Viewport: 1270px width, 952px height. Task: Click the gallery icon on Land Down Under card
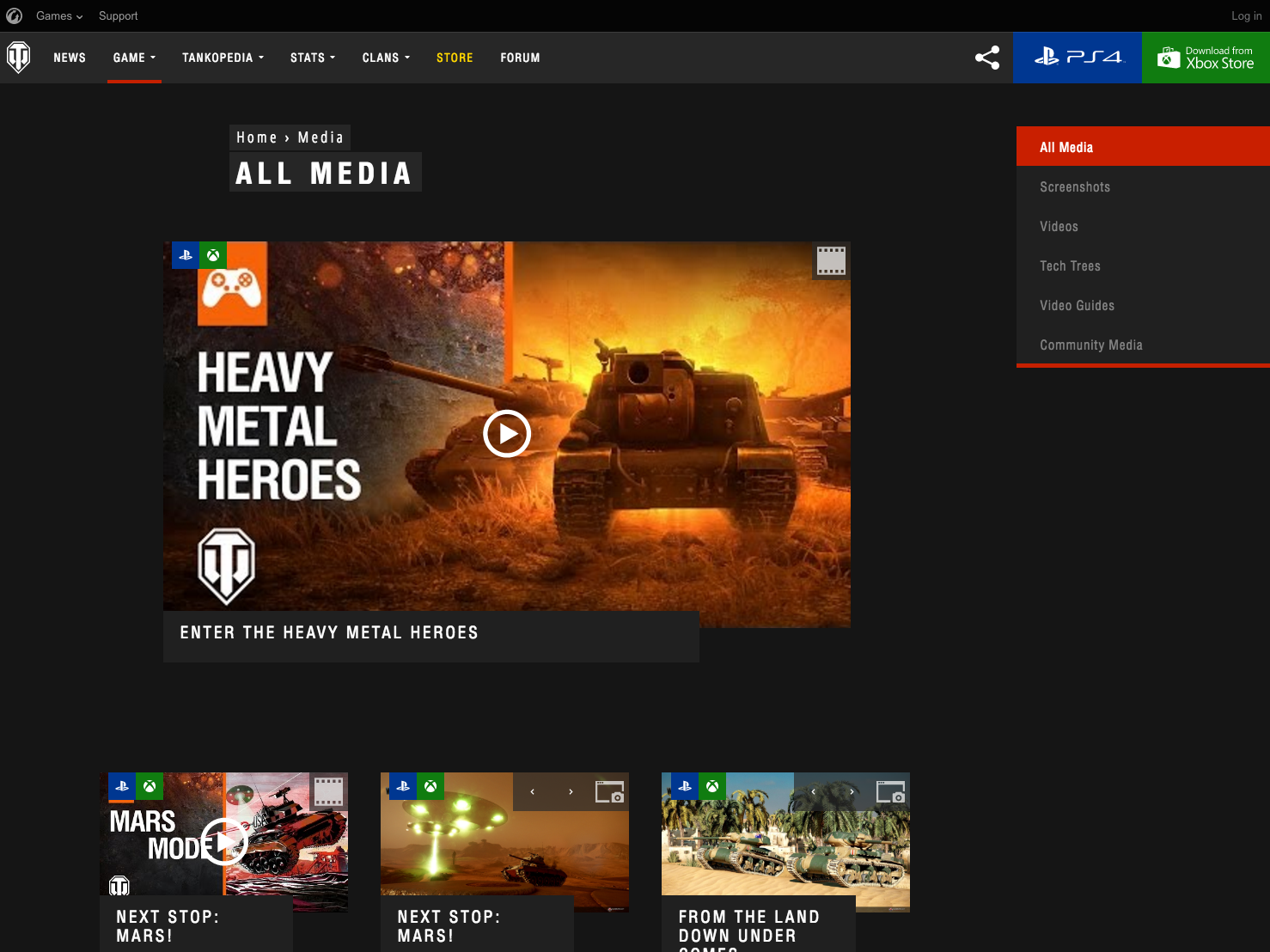coord(890,791)
